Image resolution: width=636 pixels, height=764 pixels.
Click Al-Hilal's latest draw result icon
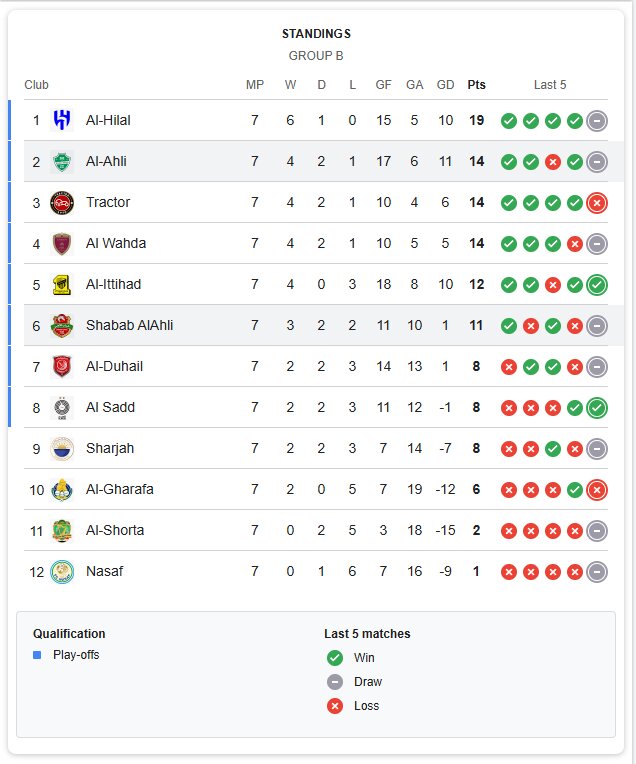[x=597, y=120]
